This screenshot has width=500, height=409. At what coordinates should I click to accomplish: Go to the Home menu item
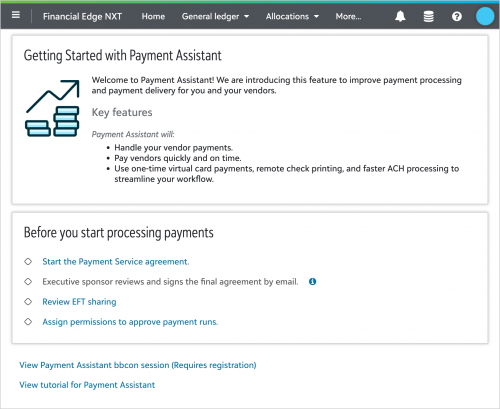point(153,16)
